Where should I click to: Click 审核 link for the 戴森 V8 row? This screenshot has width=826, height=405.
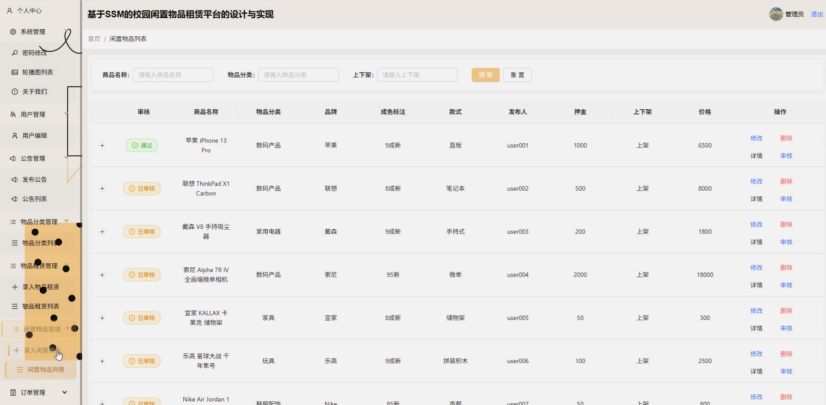click(x=786, y=242)
